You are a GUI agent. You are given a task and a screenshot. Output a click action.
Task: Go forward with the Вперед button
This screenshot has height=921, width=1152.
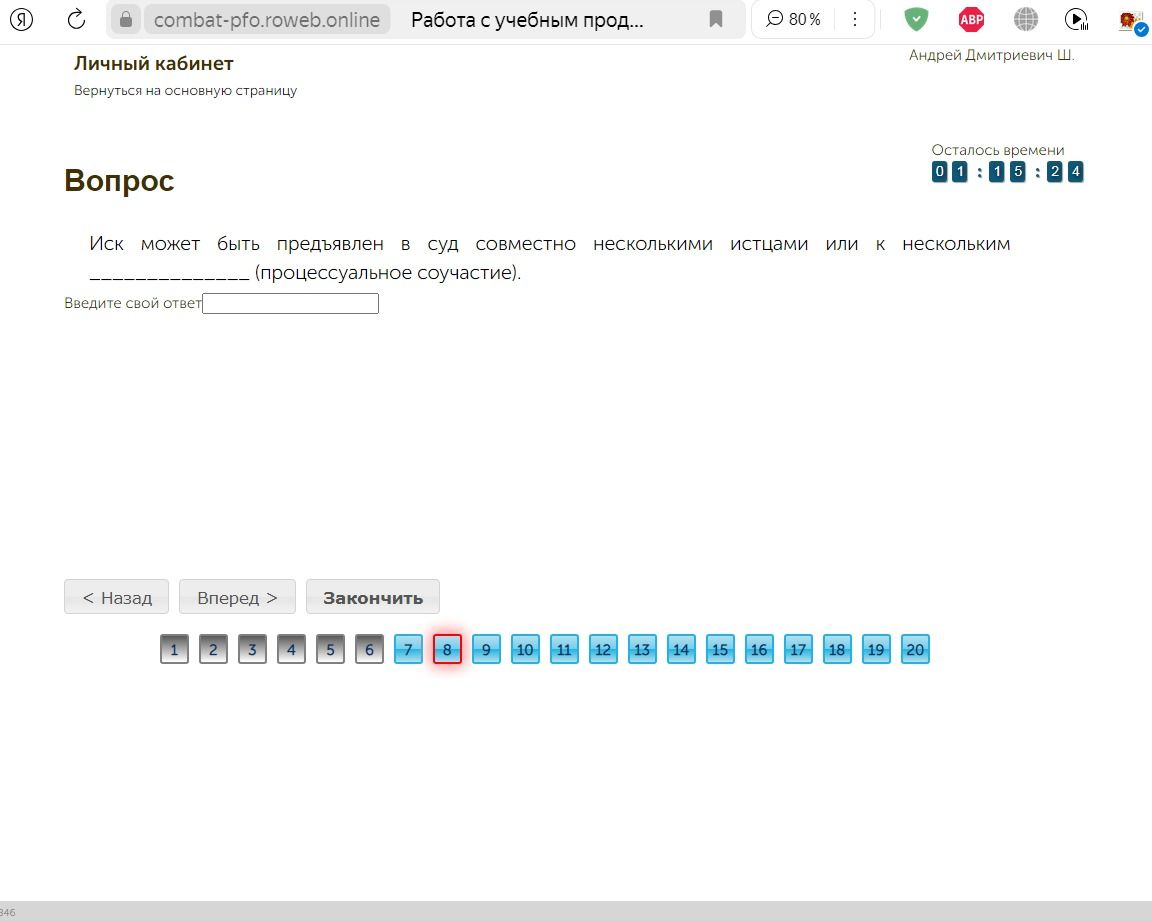pyautogui.click(x=237, y=597)
